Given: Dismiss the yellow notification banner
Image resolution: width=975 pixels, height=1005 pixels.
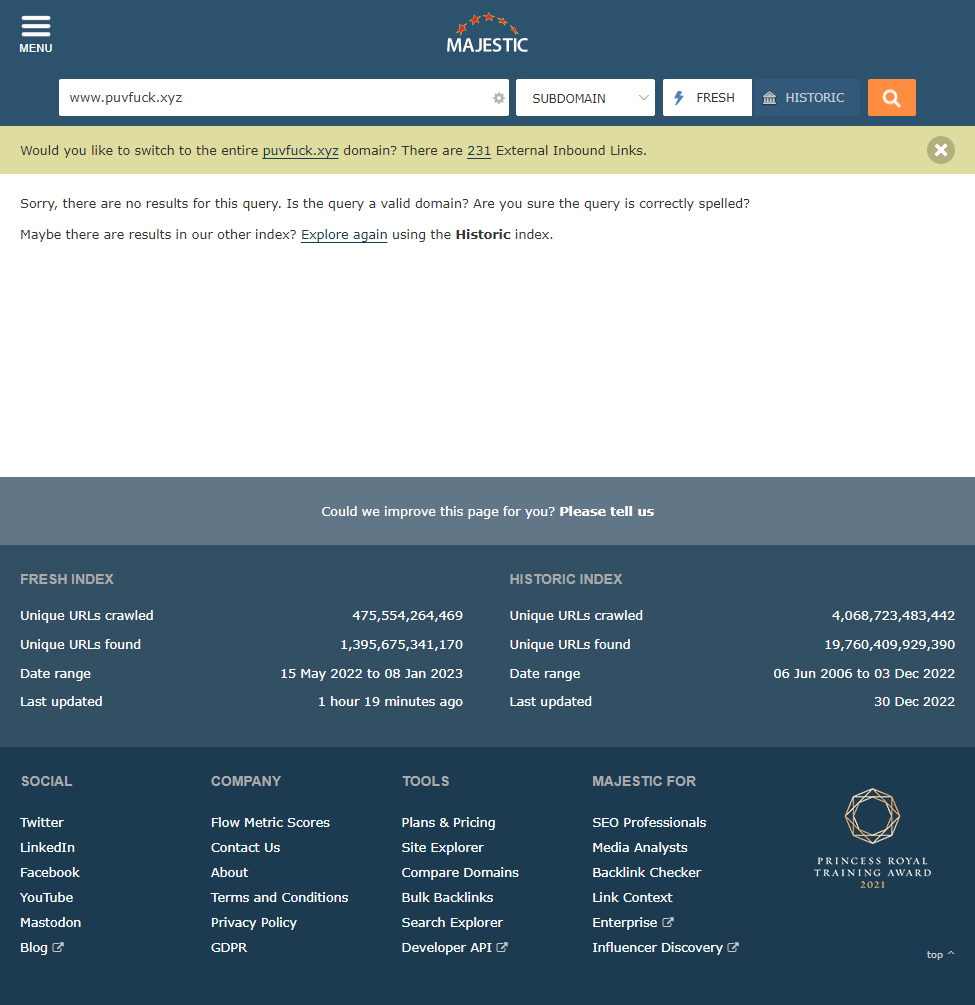Looking at the screenshot, I should click(x=940, y=150).
